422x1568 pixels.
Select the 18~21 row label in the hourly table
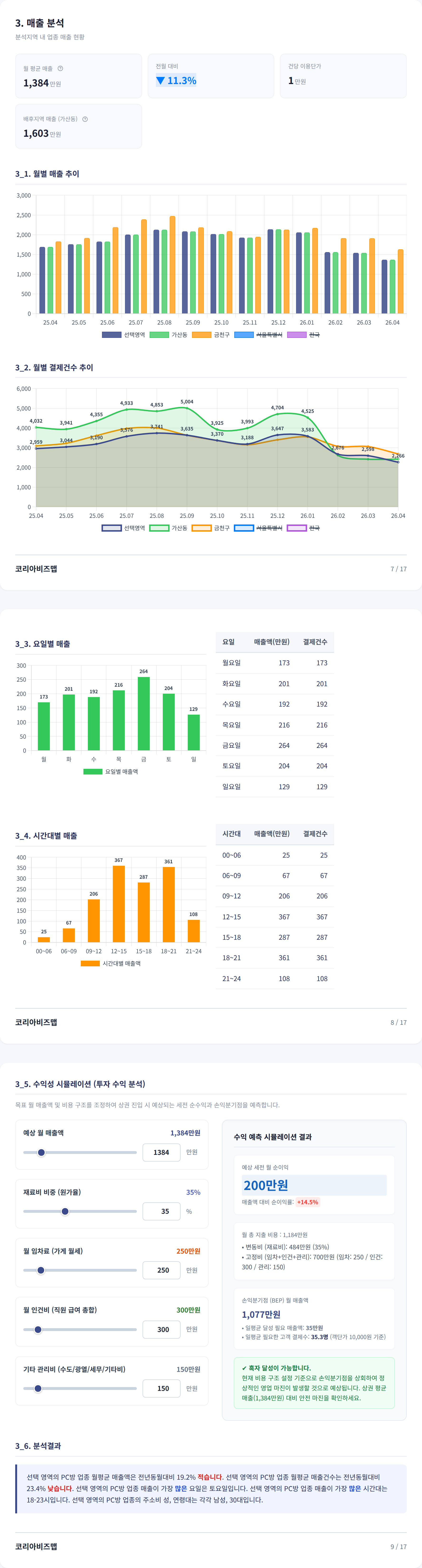231,958
